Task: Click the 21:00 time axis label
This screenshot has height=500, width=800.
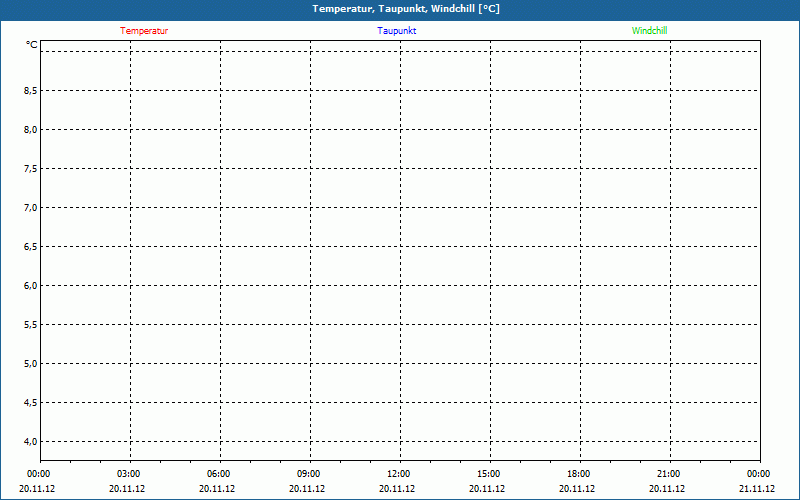Action: 668,474
